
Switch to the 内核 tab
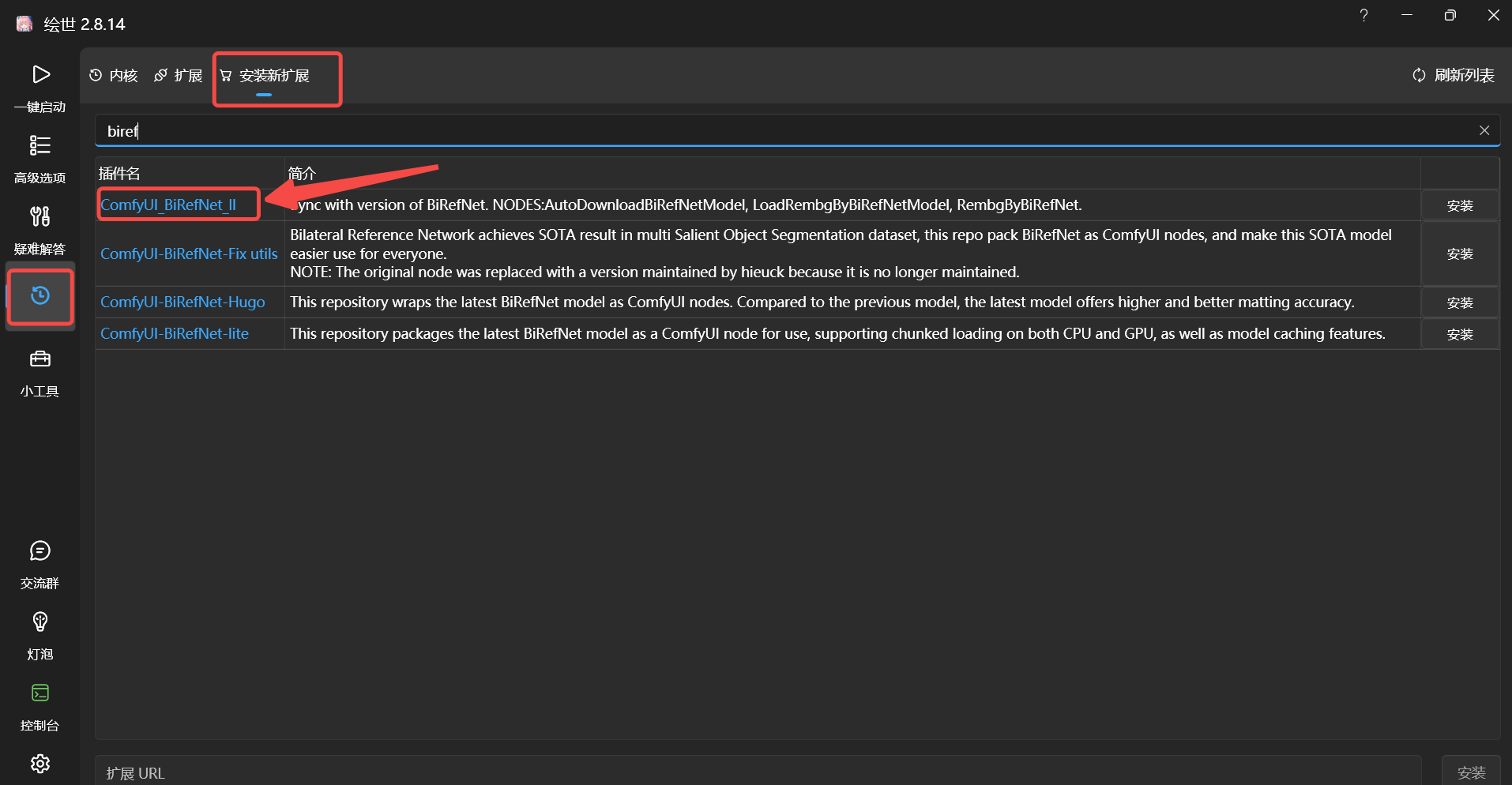tap(114, 76)
